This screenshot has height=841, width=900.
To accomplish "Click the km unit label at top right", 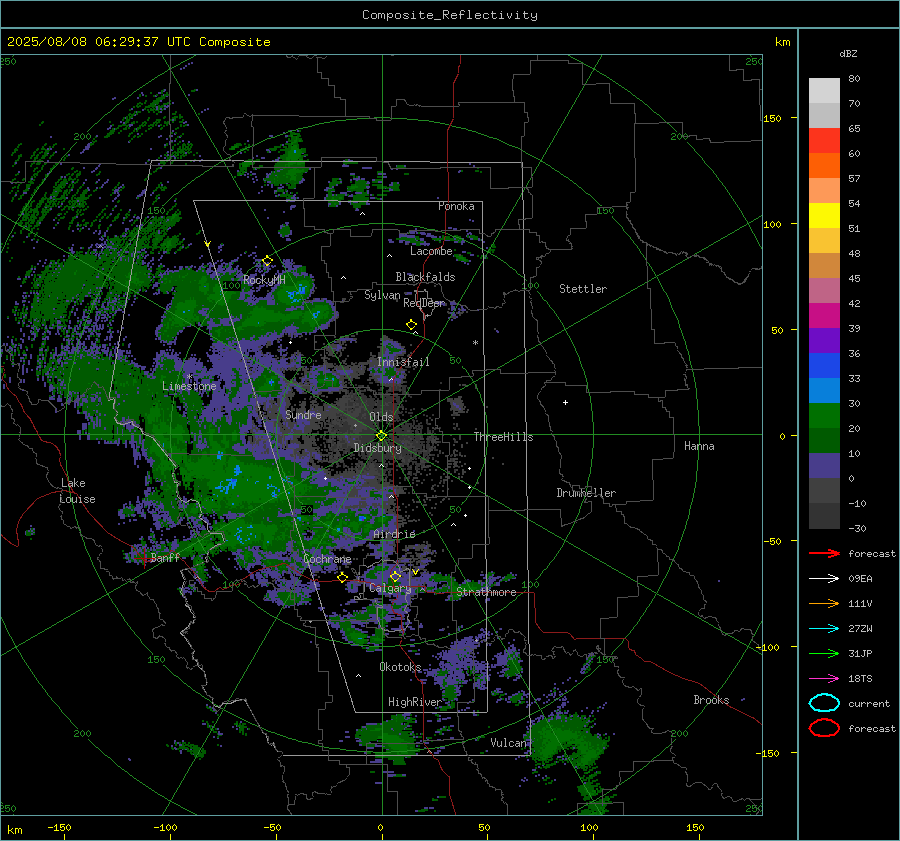I will tap(782, 42).
